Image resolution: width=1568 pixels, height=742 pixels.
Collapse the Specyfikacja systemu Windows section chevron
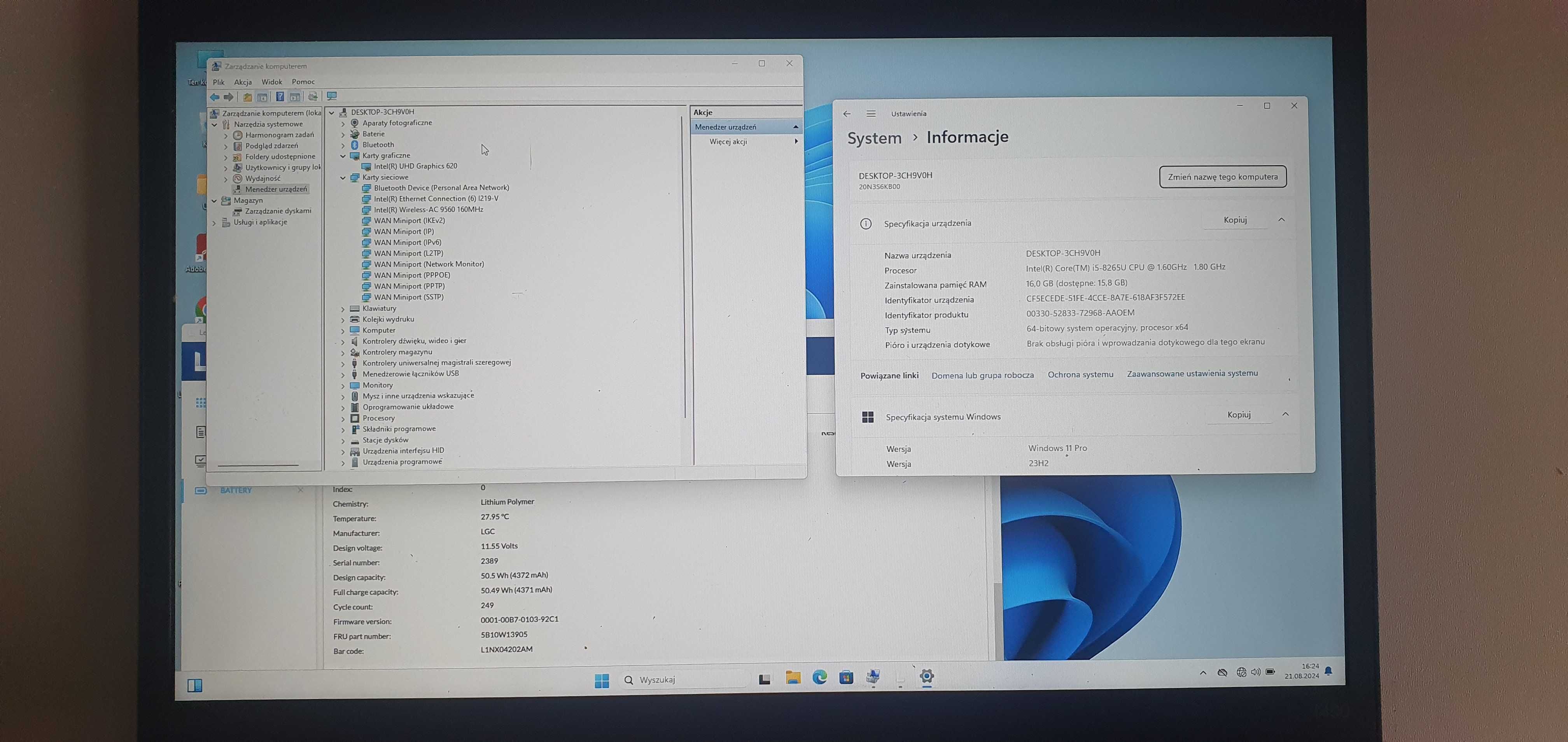tap(1285, 414)
